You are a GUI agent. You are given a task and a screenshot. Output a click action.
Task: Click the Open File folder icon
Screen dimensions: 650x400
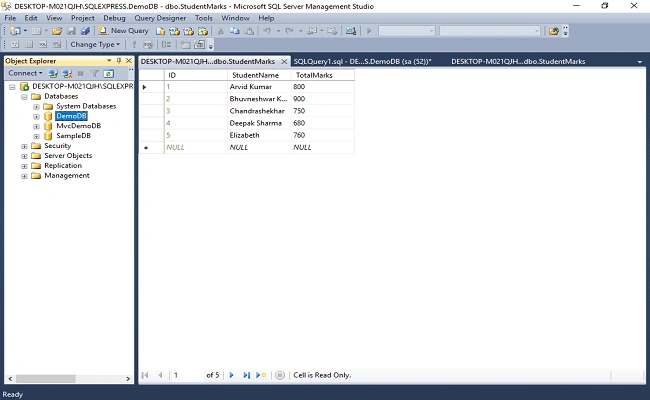57,31
